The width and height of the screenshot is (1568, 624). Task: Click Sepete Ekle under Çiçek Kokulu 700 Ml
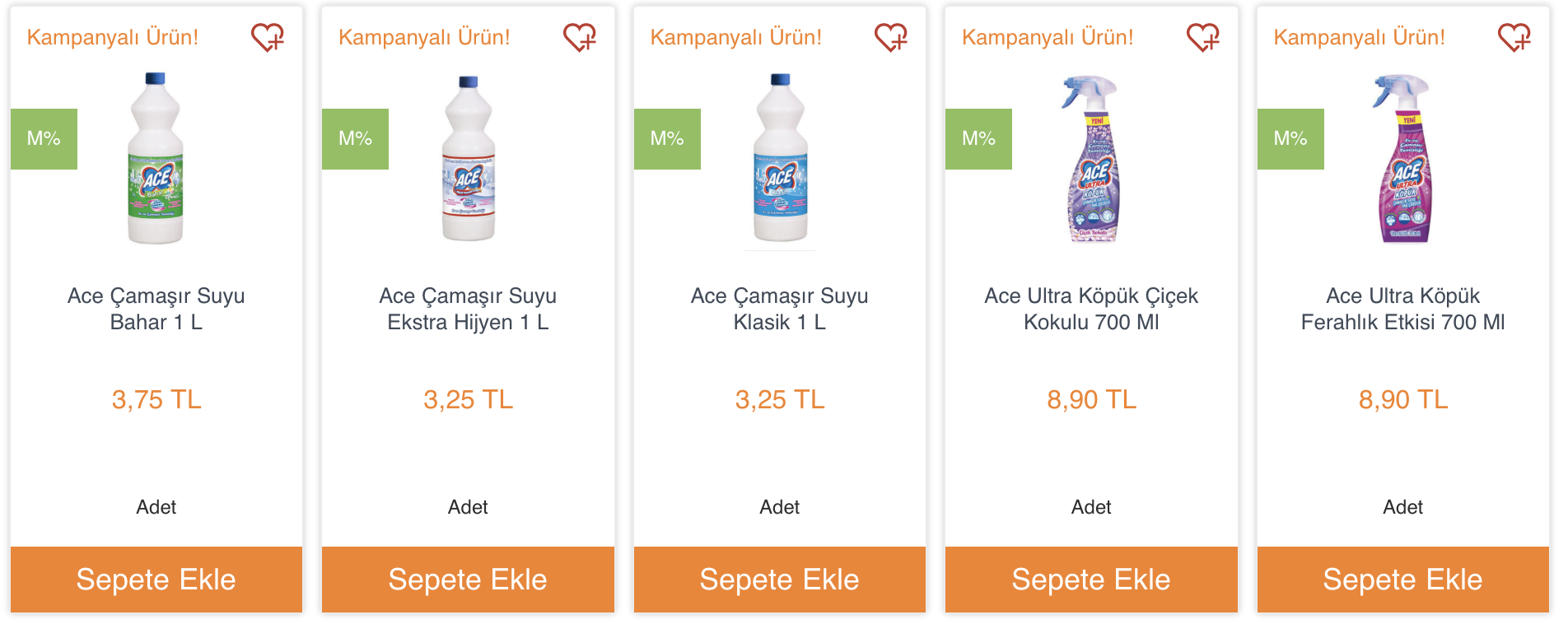1091,580
